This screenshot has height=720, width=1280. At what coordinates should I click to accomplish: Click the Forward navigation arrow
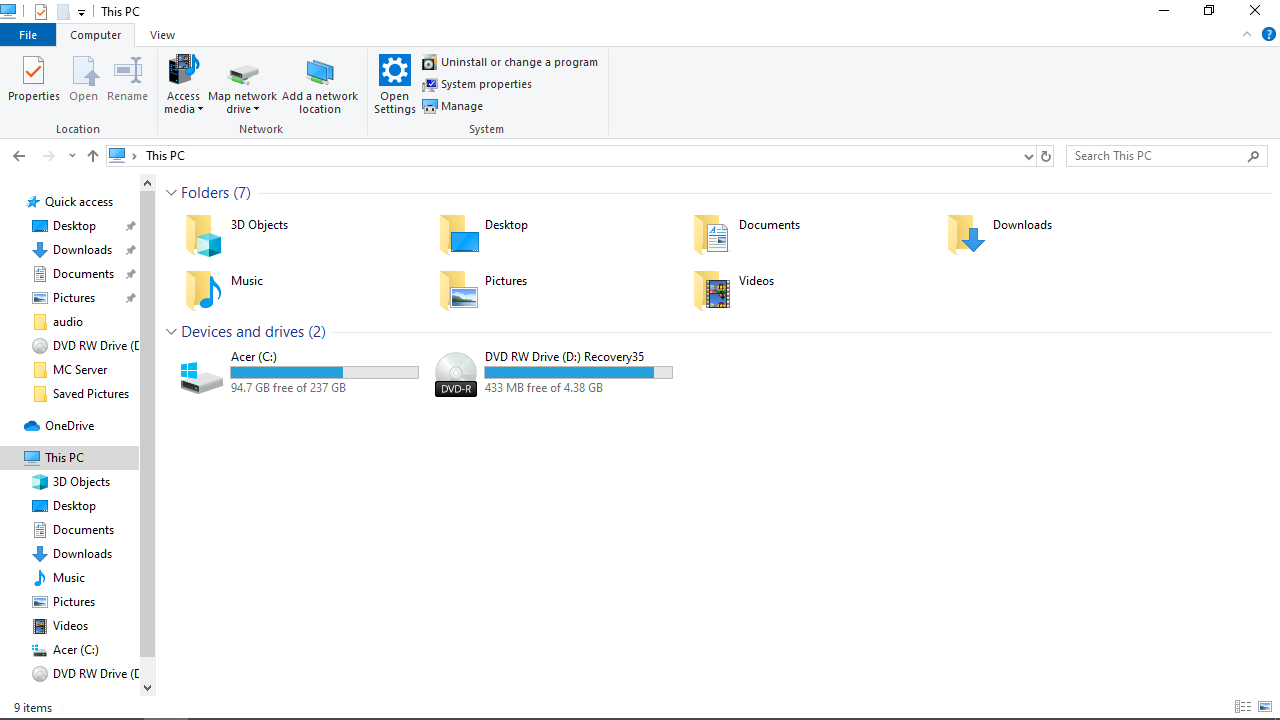pyautogui.click(x=48, y=156)
